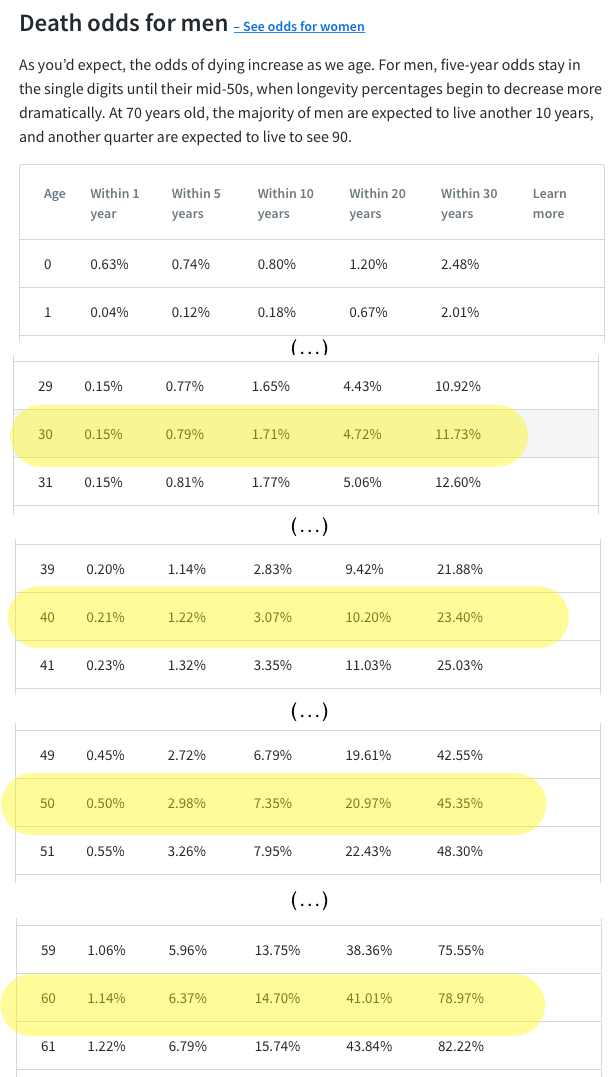Select the 1.14% cell in the age 60 row
The height and width of the screenshot is (1077, 615).
105,998
